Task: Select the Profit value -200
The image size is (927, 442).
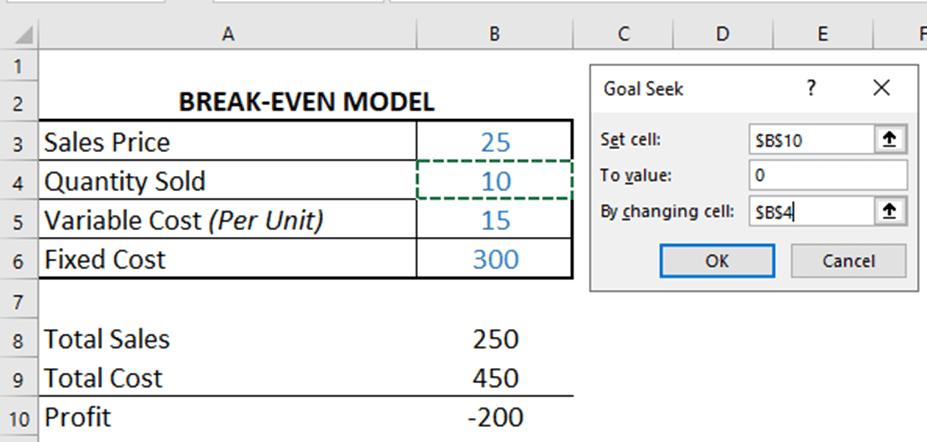Action: click(x=495, y=418)
